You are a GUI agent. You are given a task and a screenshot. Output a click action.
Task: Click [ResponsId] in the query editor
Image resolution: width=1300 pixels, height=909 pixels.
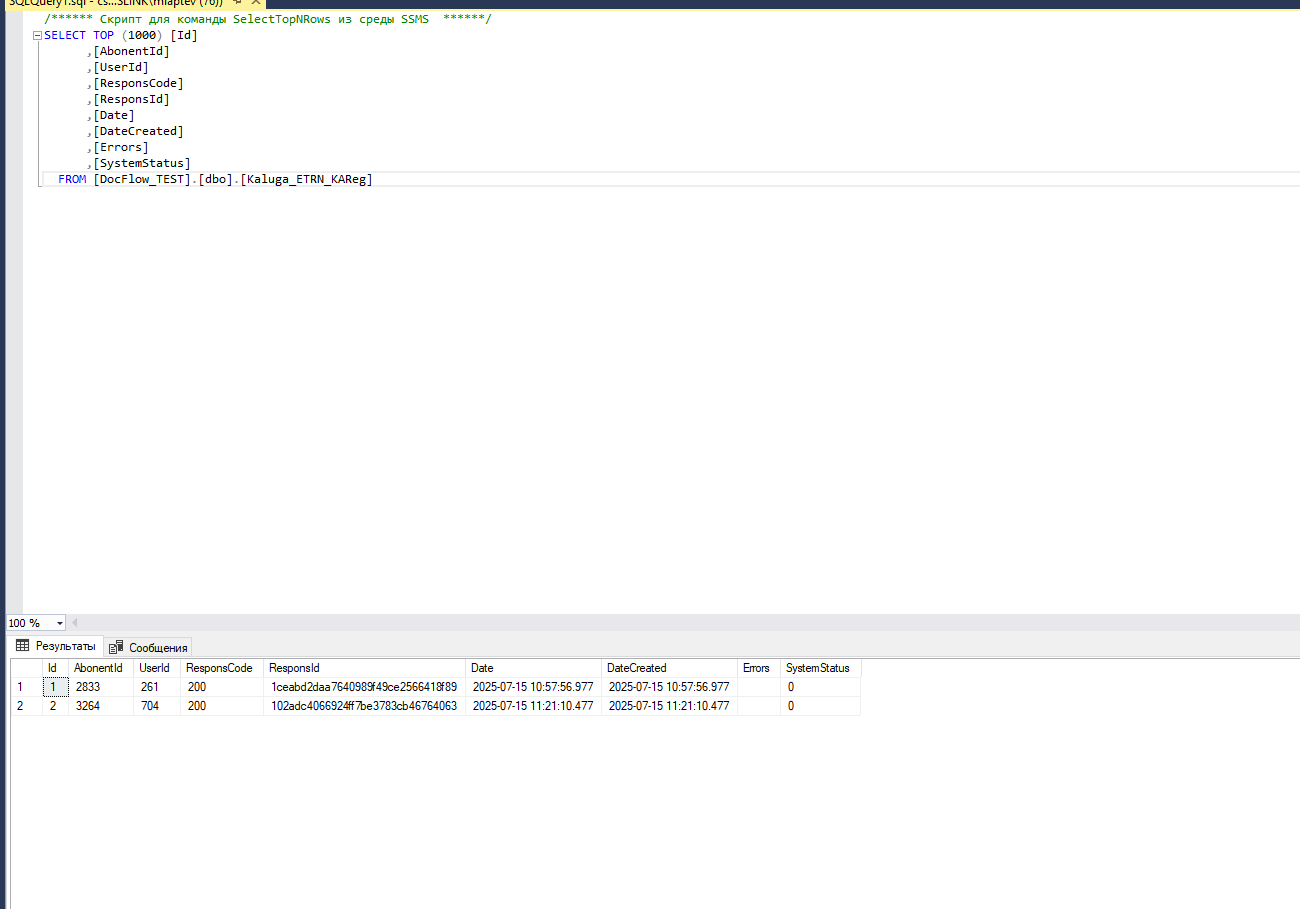click(131, 99)
